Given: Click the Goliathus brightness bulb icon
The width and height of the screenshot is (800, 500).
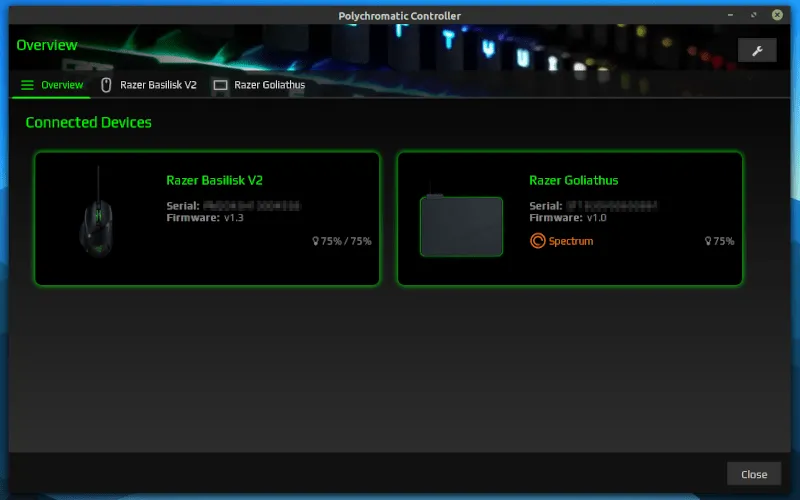Looking at the screenshot, I should point(708,241).
